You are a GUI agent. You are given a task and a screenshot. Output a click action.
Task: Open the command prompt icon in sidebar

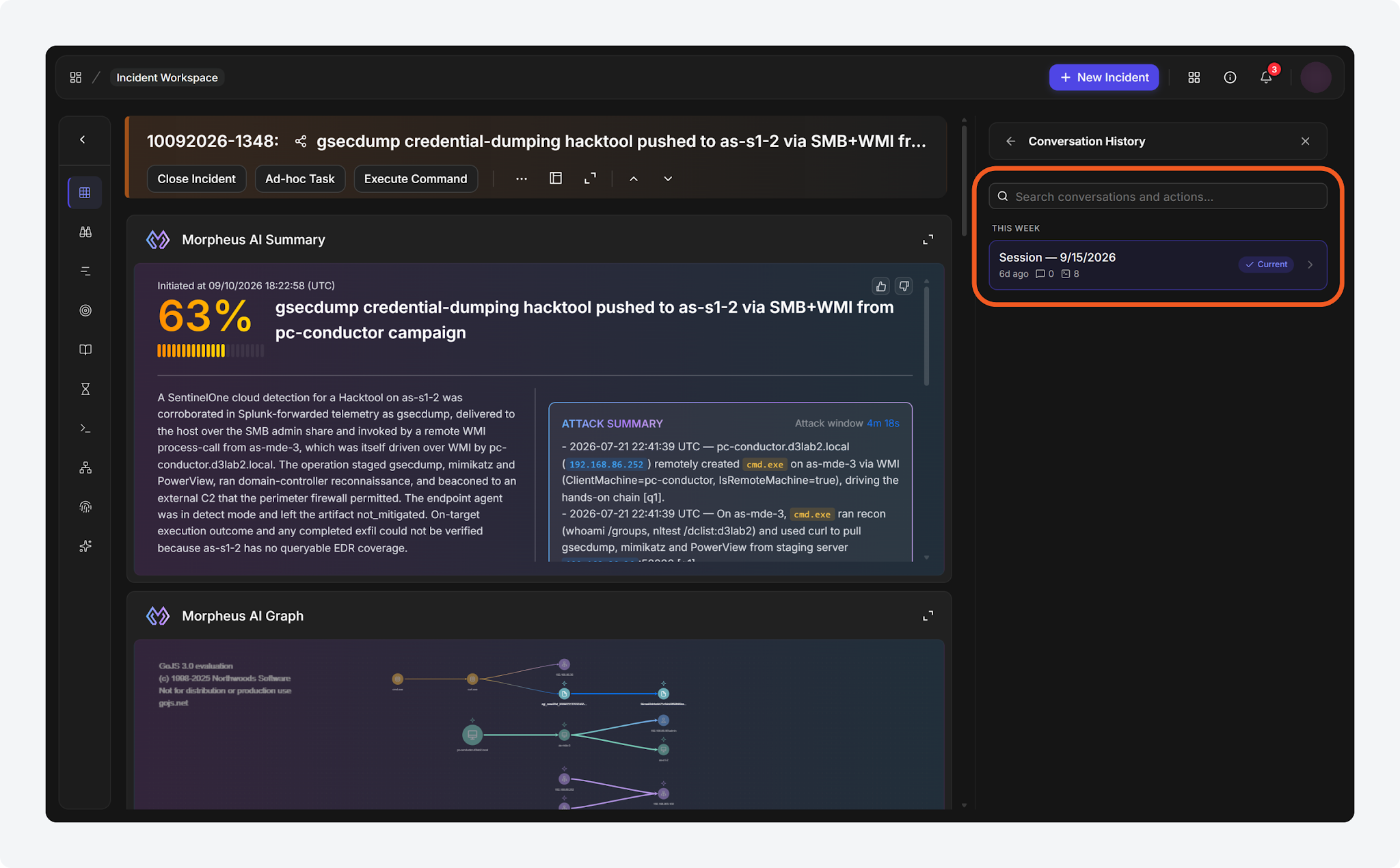(x=85, y=429)
